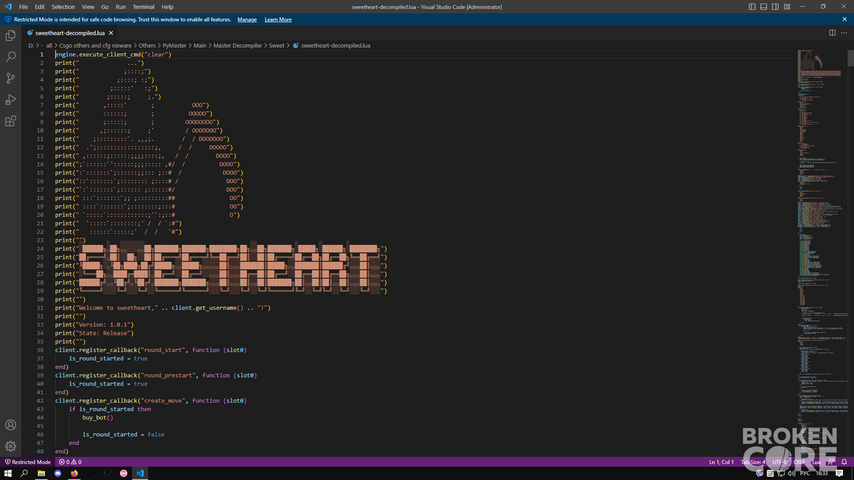Open the Manage gear icon

pos(10,446)
